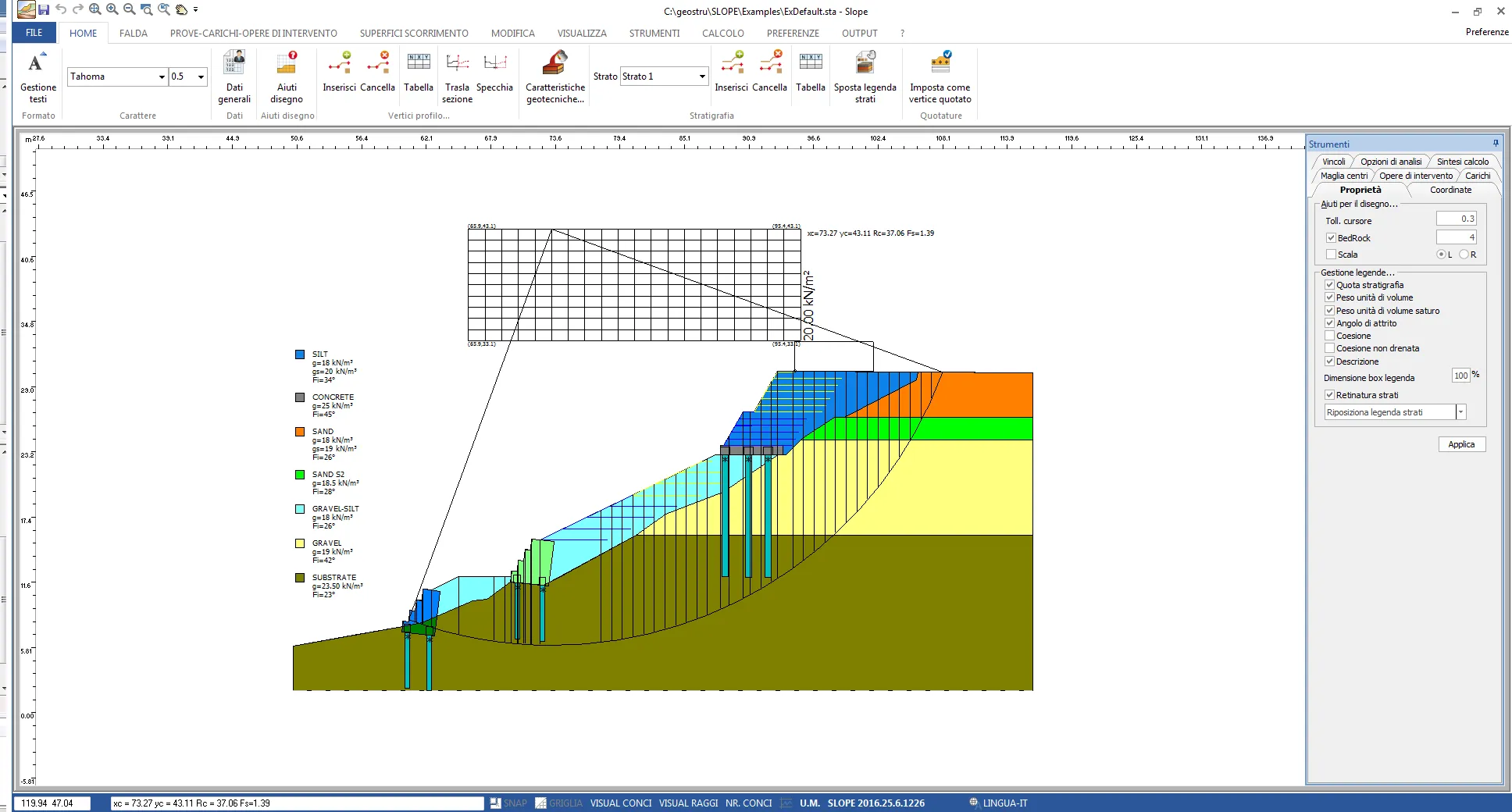Open the Sintesi calcolo panel tab
The width and height of the screenshot is (1512, 812).
point(1463,162)
